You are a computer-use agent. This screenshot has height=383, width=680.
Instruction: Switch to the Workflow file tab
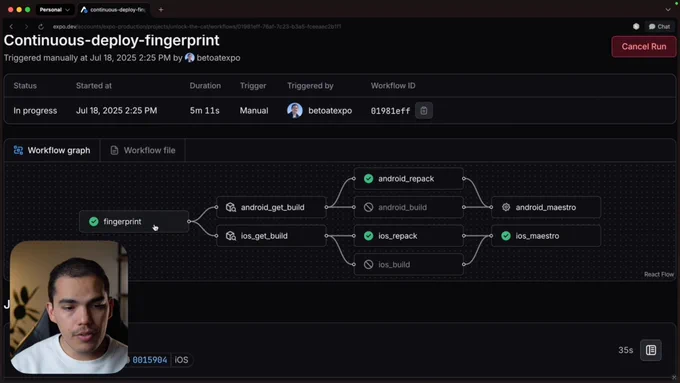coord(143,151)
